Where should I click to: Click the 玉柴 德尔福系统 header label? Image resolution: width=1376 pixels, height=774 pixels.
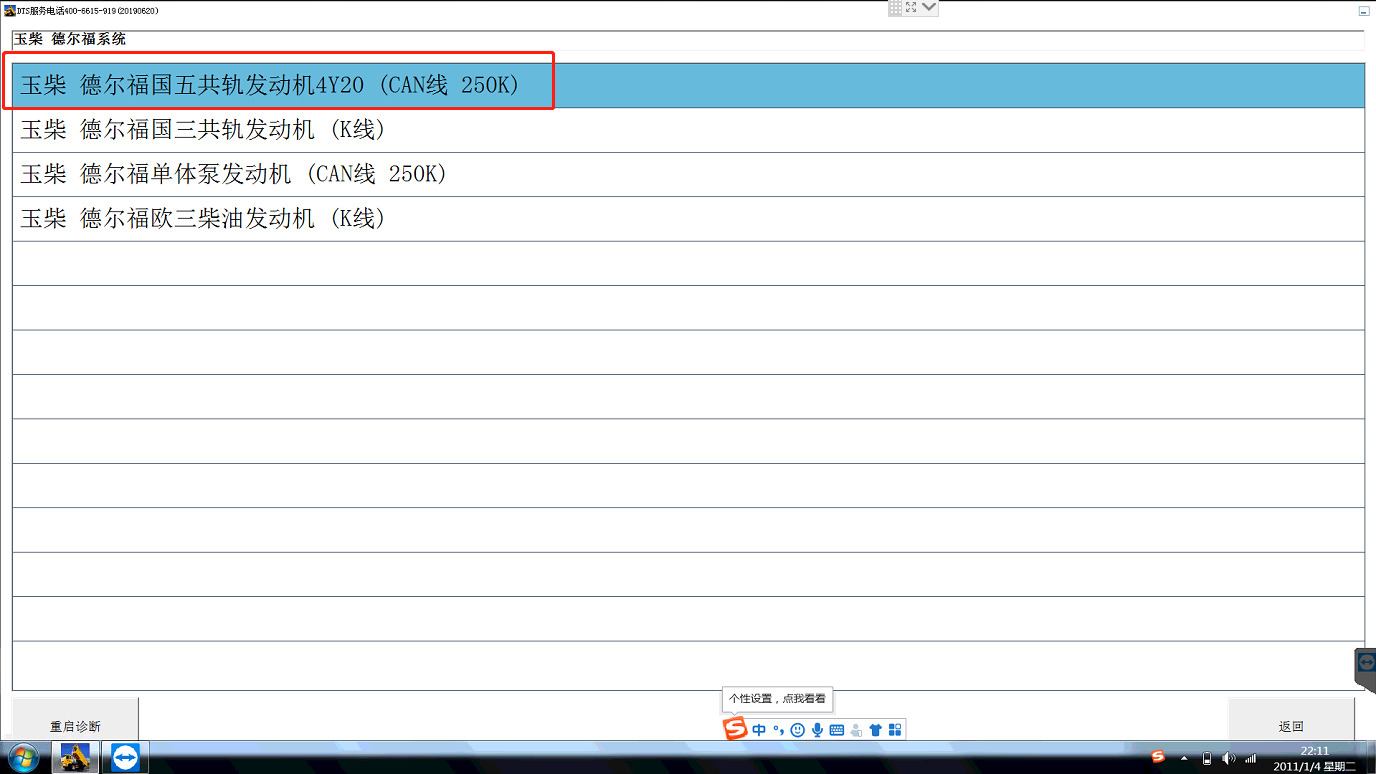[x=70, y=39]
